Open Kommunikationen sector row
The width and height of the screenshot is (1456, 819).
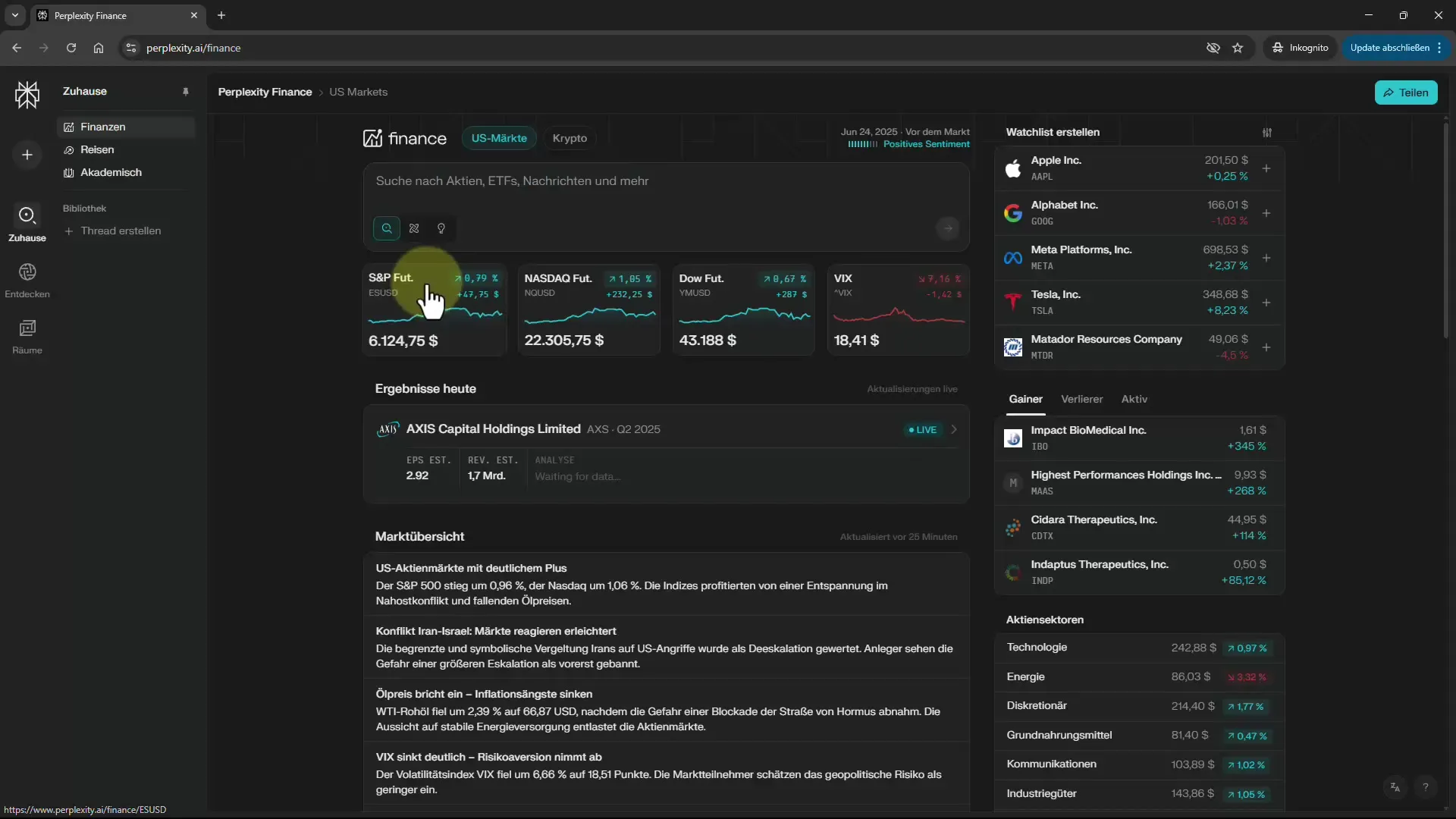tap(1139, 764)
